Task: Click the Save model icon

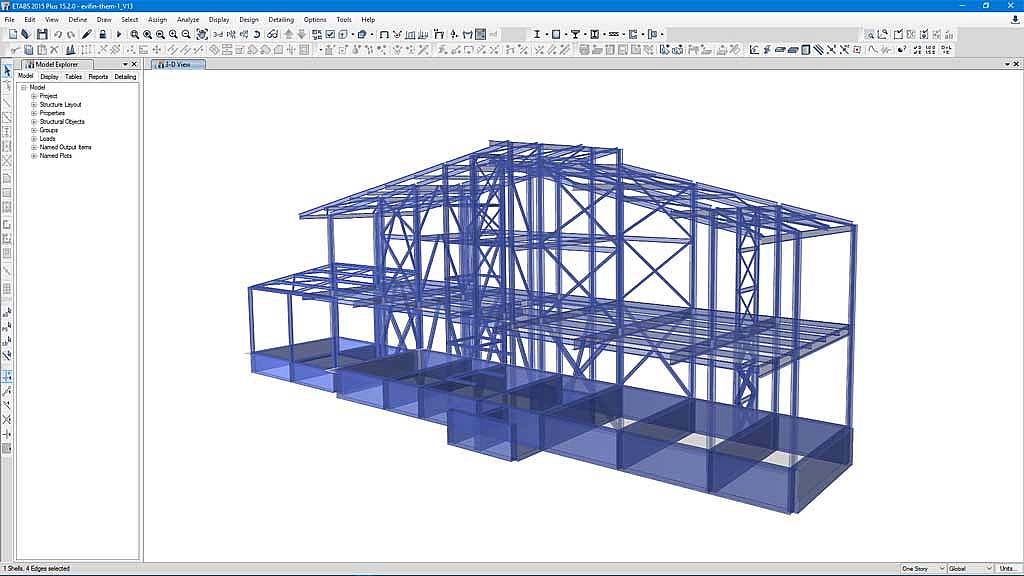Action: tap(42, 34)
